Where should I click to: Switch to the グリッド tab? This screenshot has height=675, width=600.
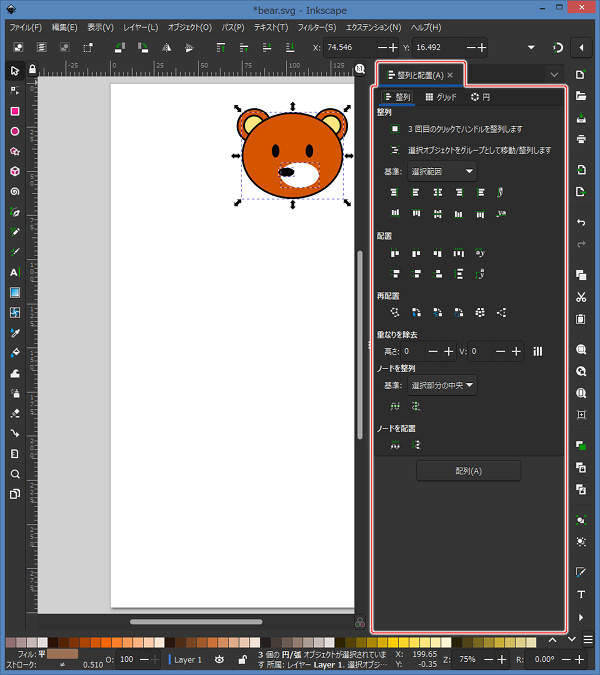[441, 97]
